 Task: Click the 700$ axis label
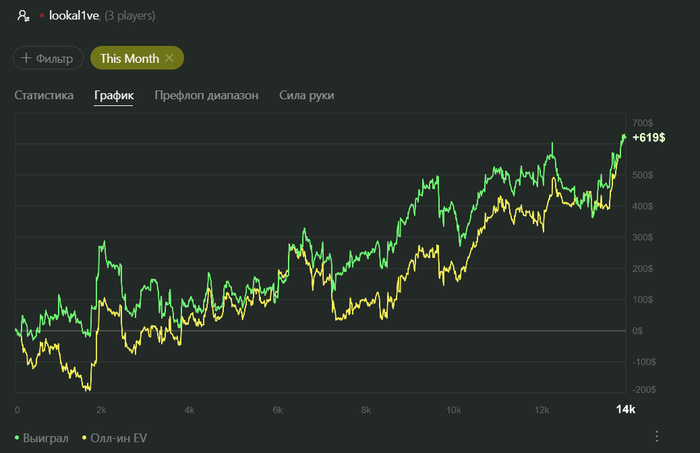[642, 123]
